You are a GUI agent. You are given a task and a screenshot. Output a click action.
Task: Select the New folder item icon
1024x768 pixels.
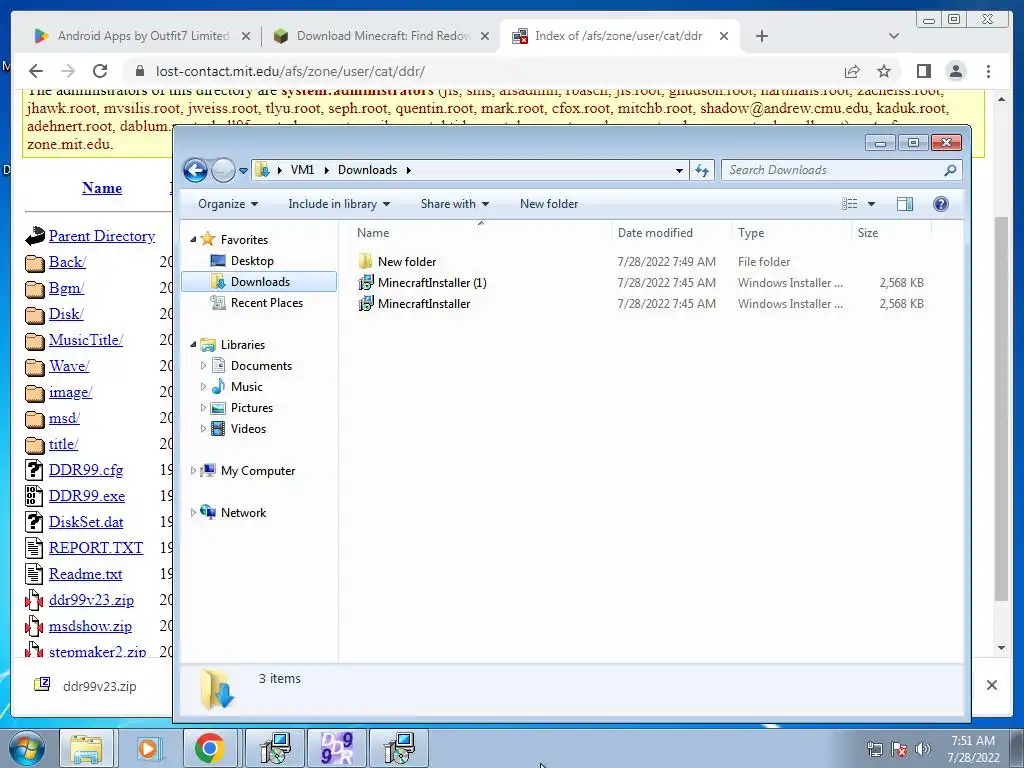366,262
